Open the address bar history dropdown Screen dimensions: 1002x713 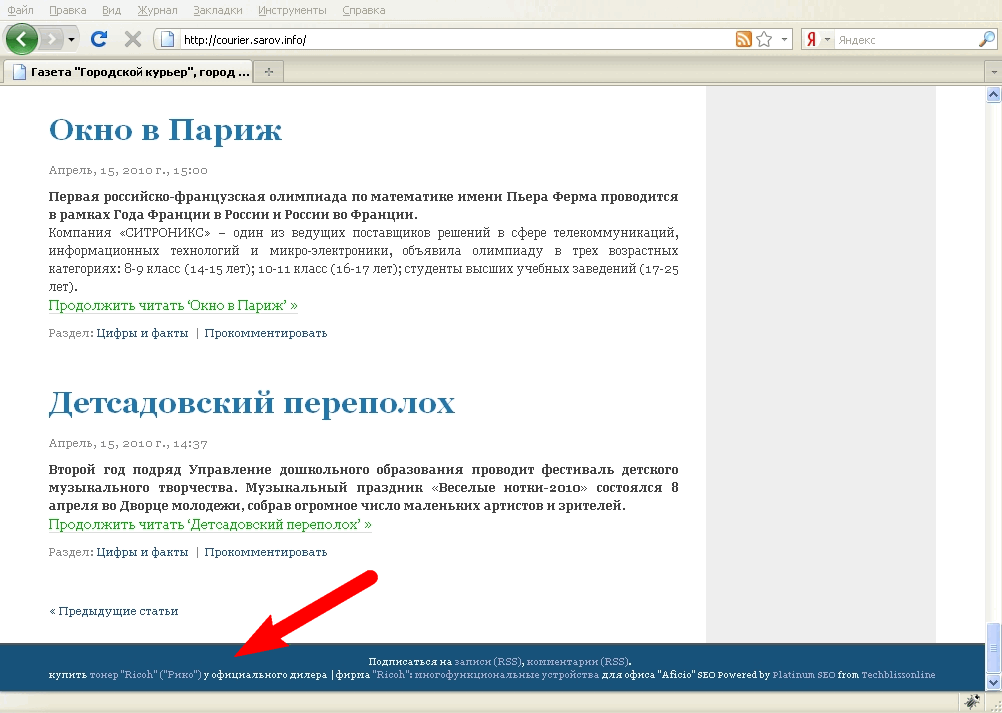[x=785, y=40]
